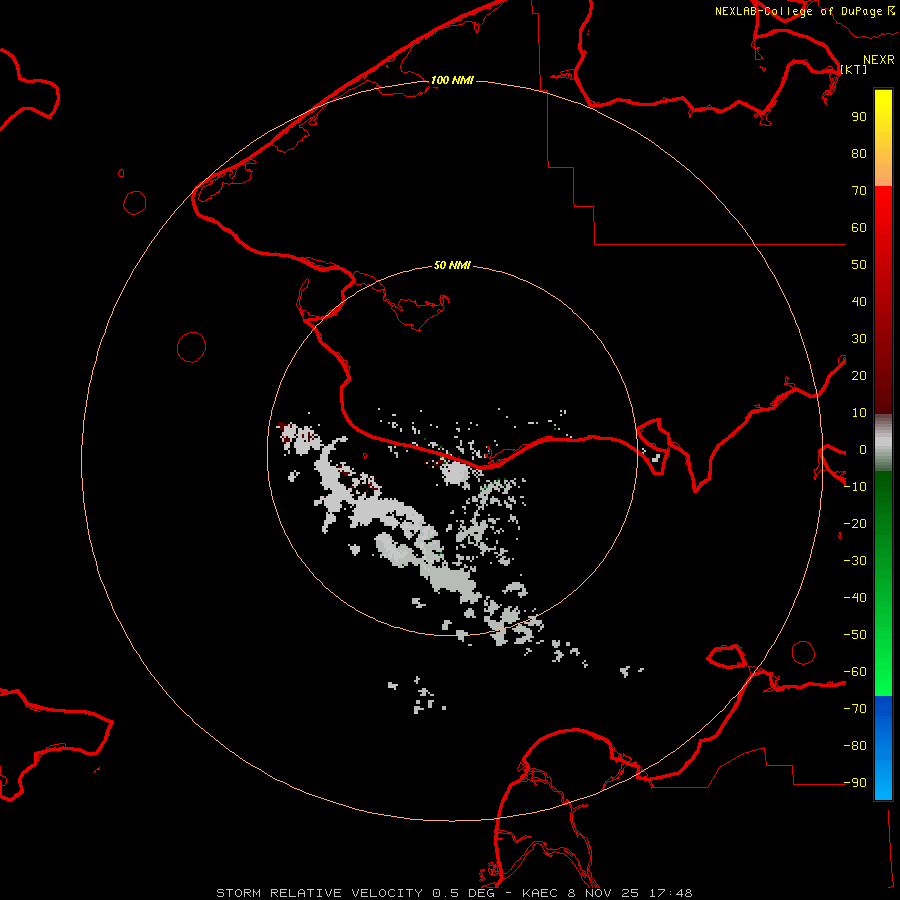The height and width of the screenshot is (900, 900).
Task: Click the -90 value on velocity scale
Action: [855, 783]
